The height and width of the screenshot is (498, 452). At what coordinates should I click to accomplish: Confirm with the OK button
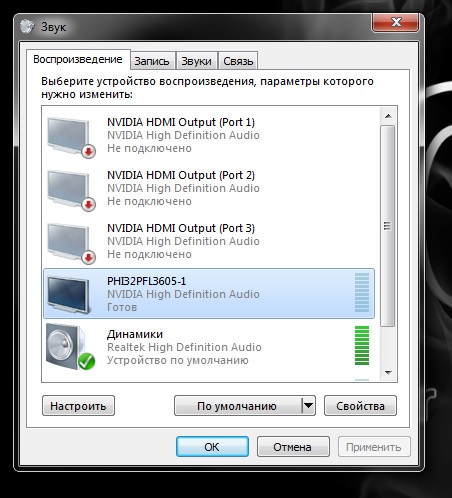212,447
